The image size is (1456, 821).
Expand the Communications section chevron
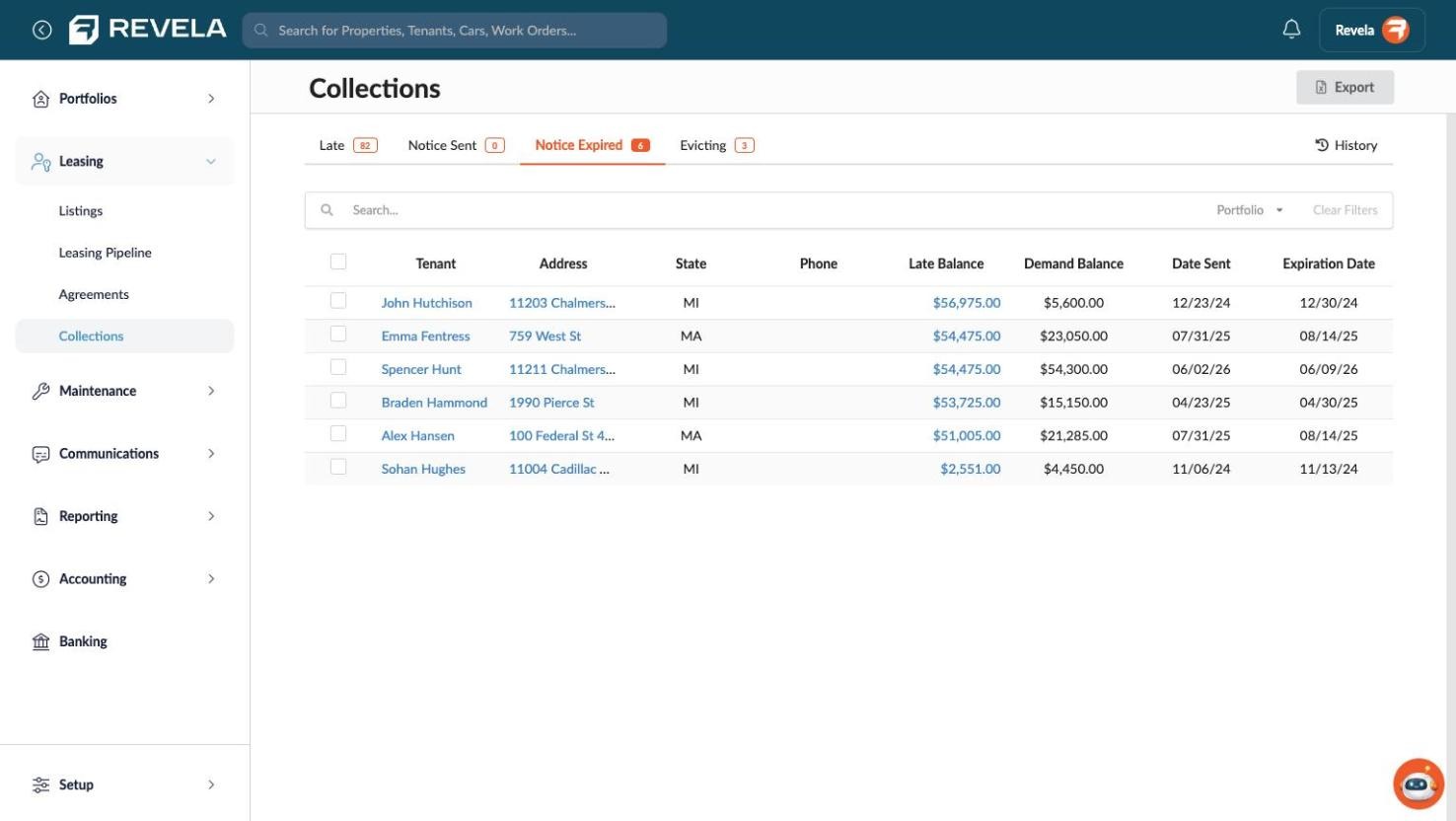tap(211, 454)
